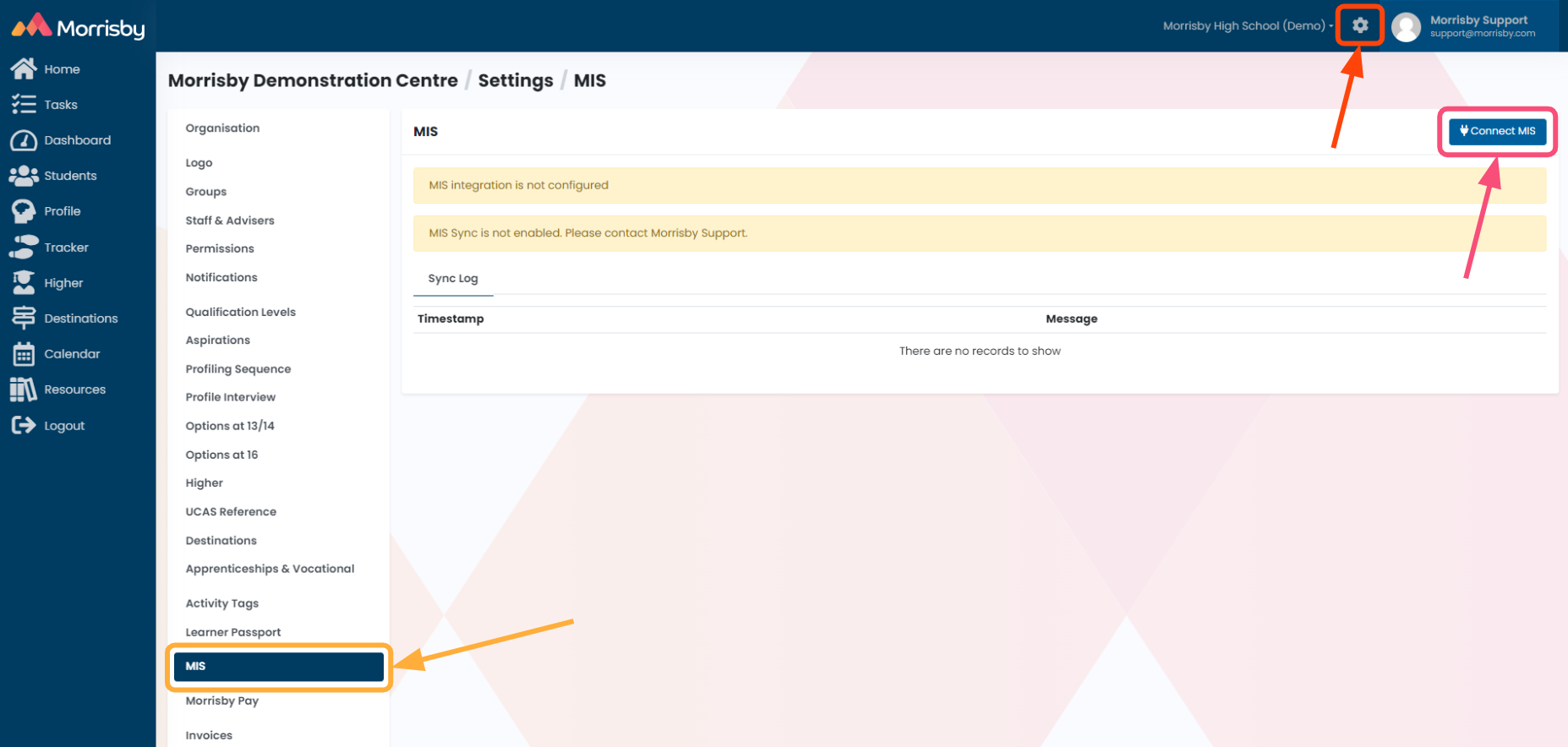Image resolution: width=1568 pixels, height=747 pixels.
Task: Click the user avatar icon
Action: click(x=1407, y=27)
